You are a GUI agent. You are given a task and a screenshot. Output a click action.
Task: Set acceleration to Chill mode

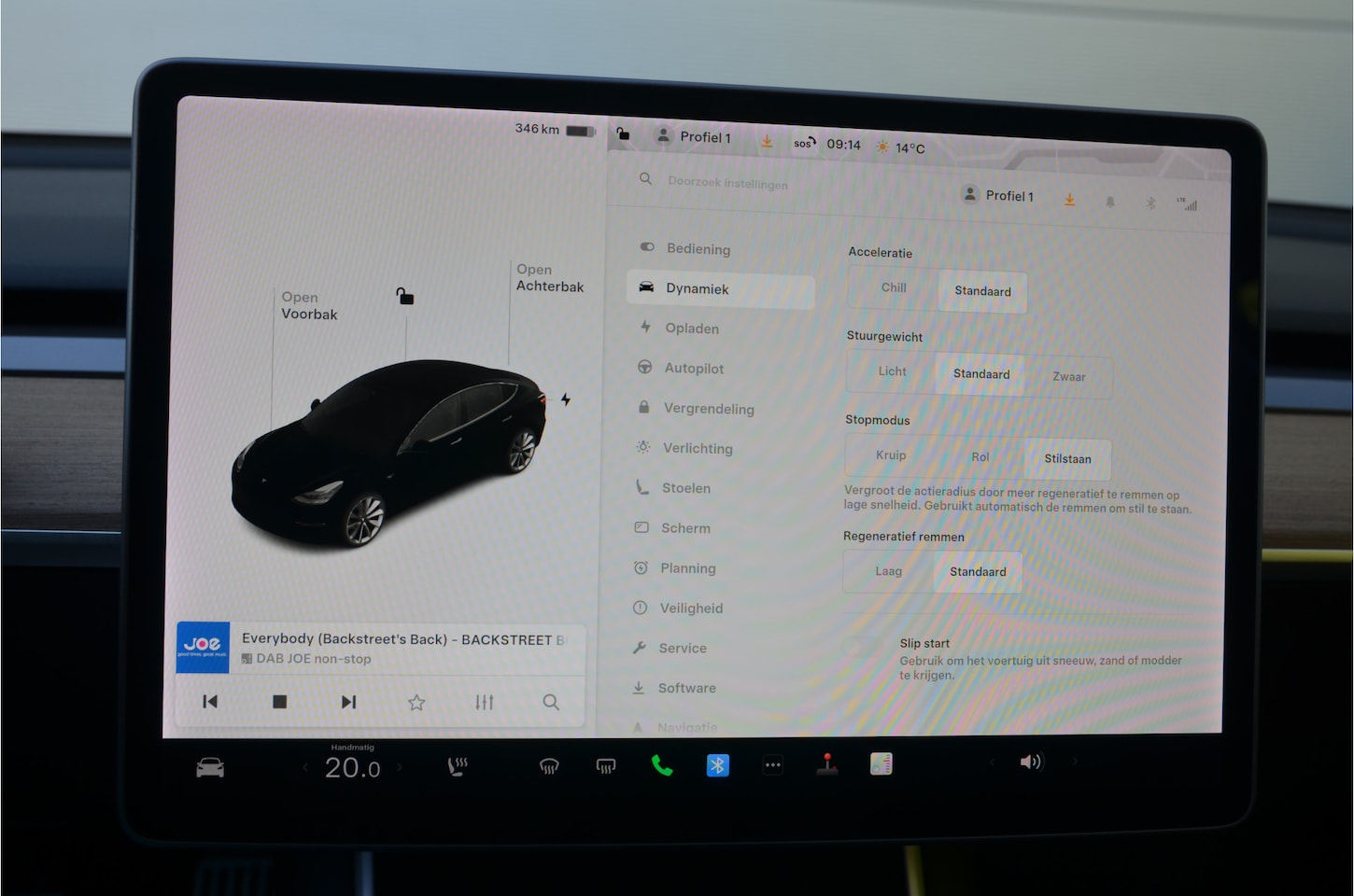(894, 288)
